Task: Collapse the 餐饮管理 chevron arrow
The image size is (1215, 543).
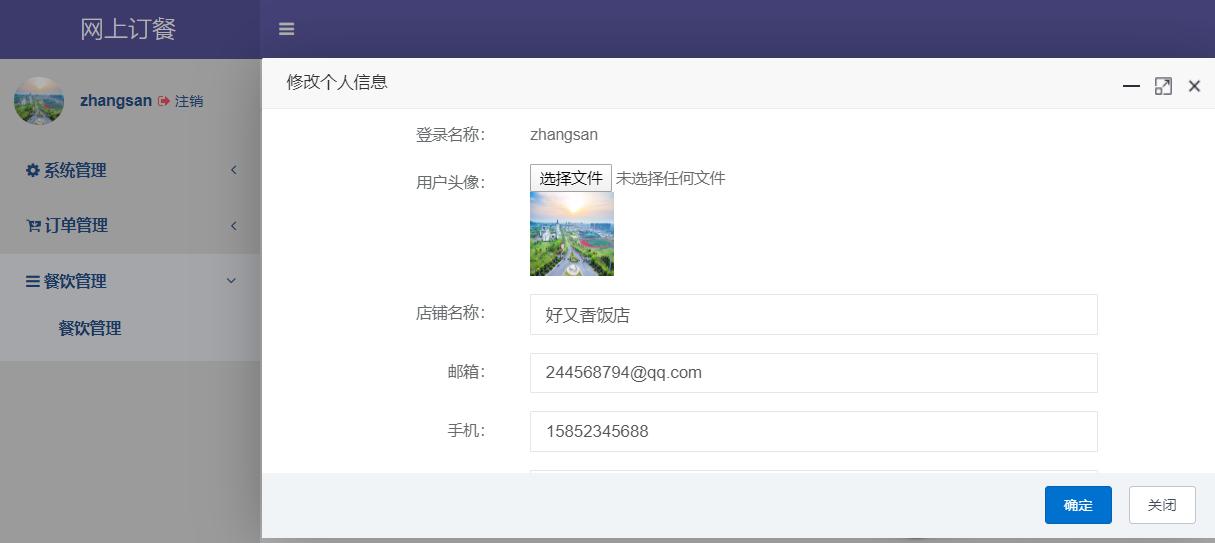Action: 232,282
